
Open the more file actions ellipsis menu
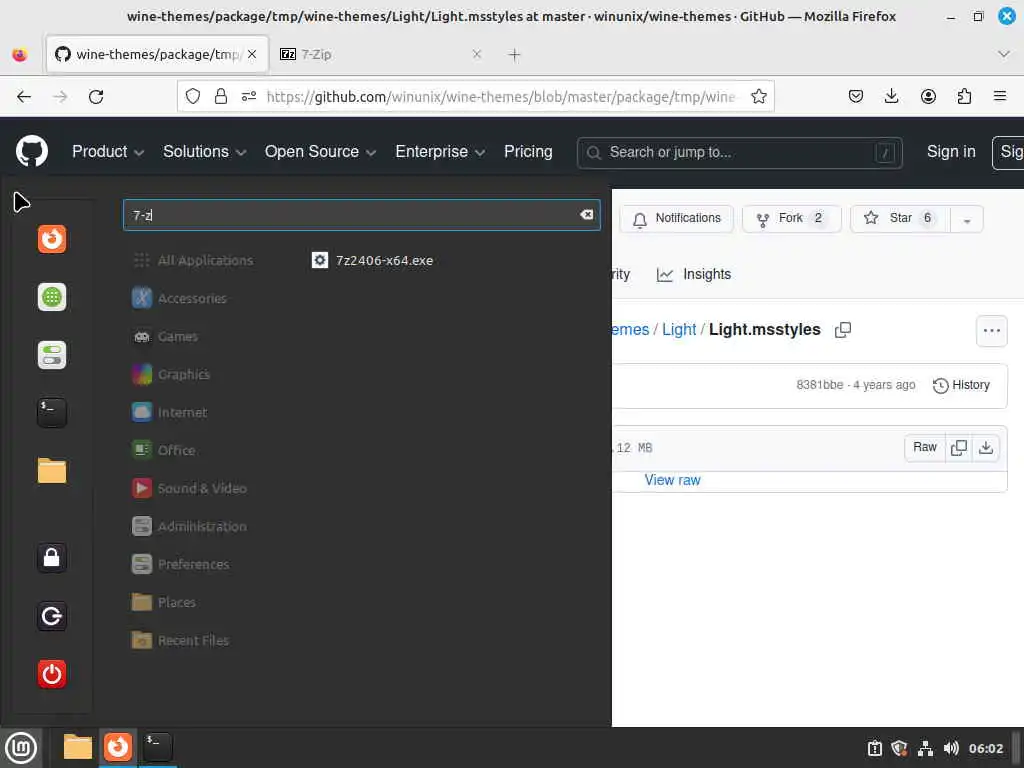pos(991,331)
